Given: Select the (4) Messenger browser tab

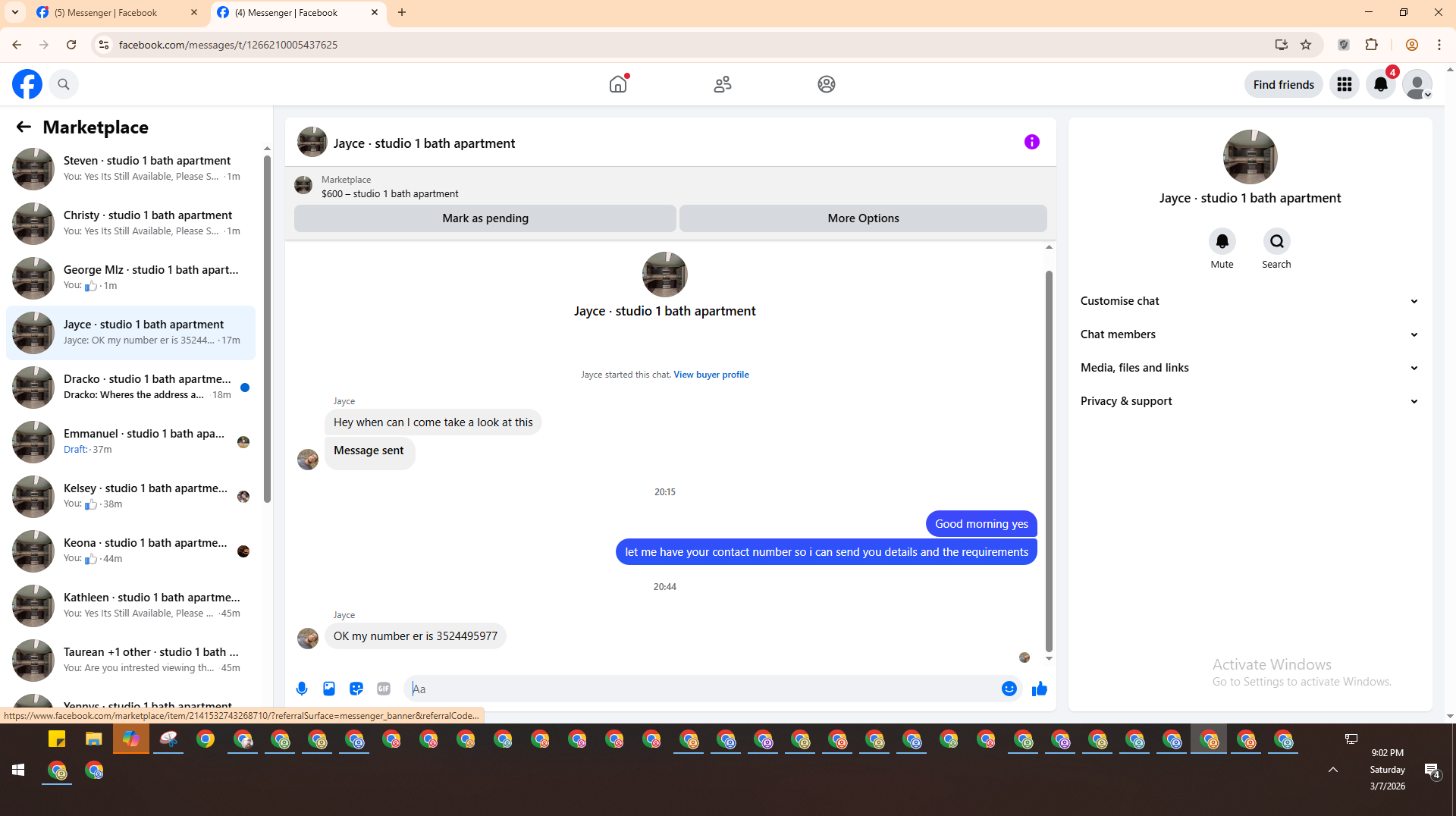Looking at the screenshot, I should click(x=298, y=13).
